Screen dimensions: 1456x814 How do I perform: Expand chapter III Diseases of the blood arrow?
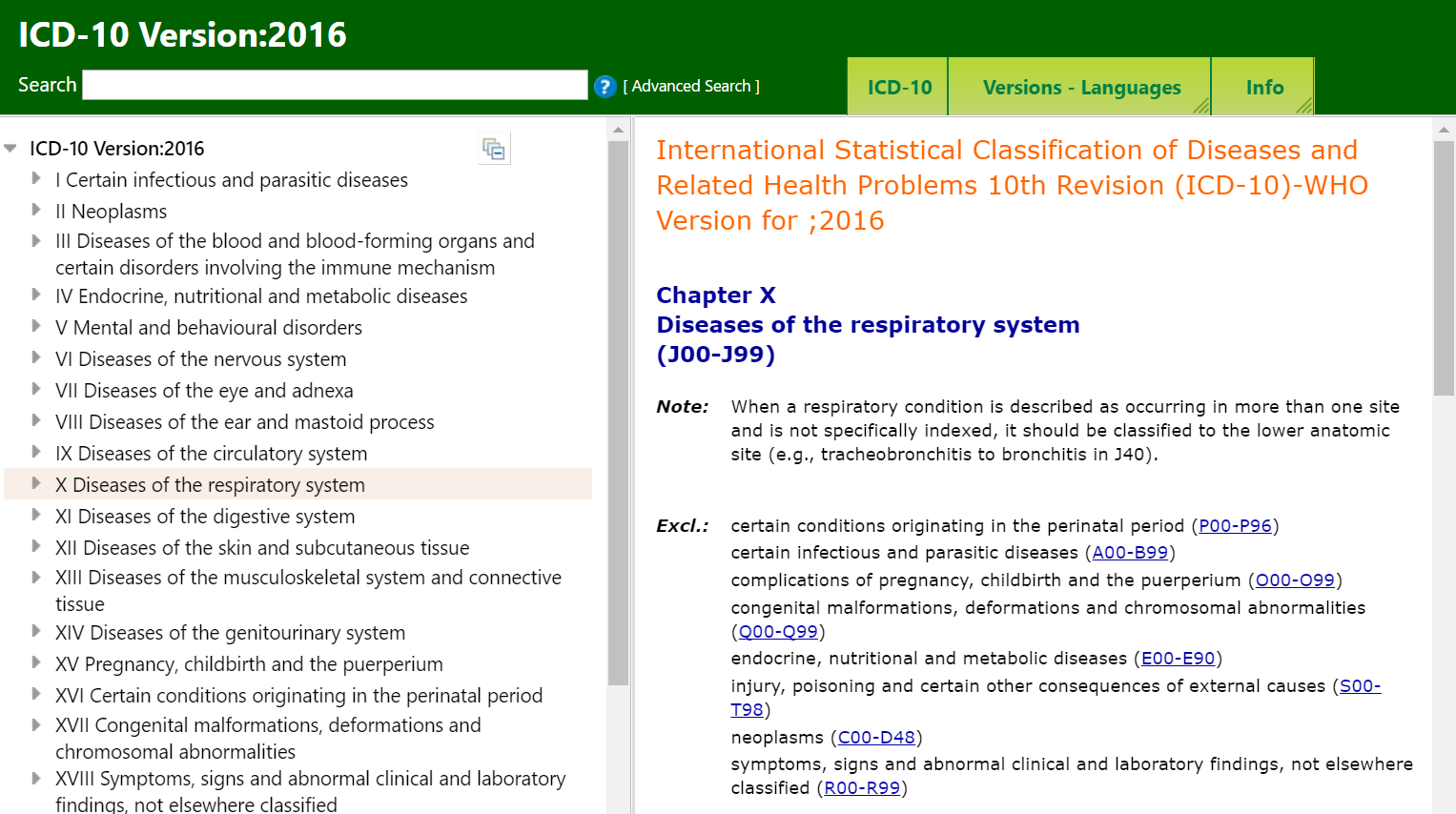pos(36,239)
